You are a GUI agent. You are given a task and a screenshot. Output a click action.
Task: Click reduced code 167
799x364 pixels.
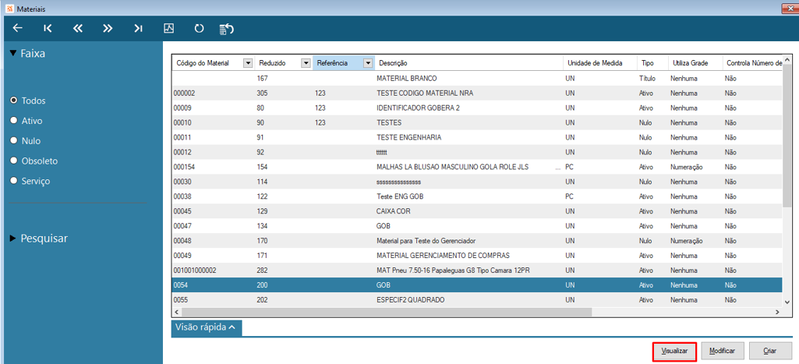(263, 79)
